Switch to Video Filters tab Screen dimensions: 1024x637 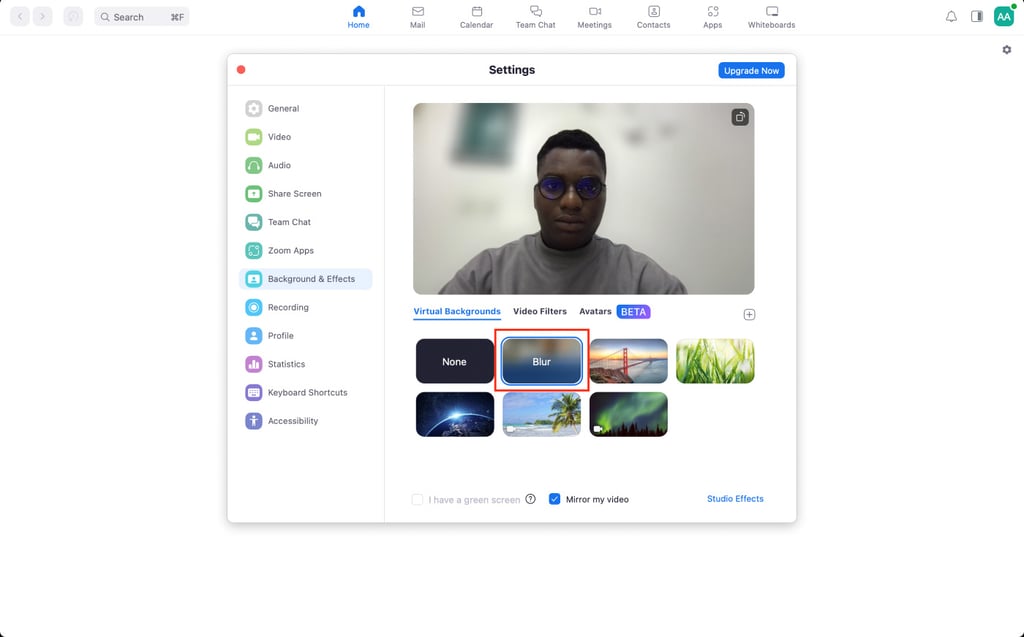coord(539,312)
